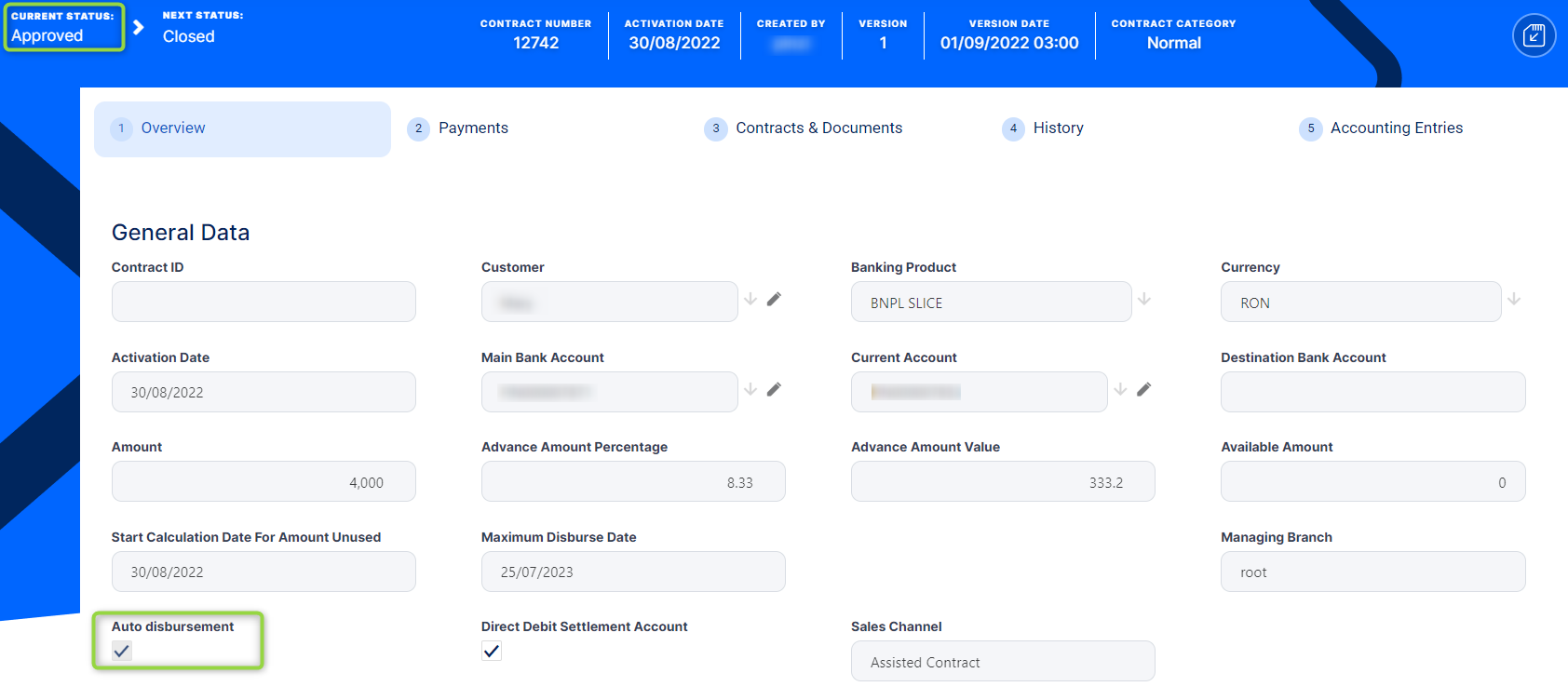Click the save contract icon in header
Viewport: 1568px width, 700px height.
point(1534,36)
